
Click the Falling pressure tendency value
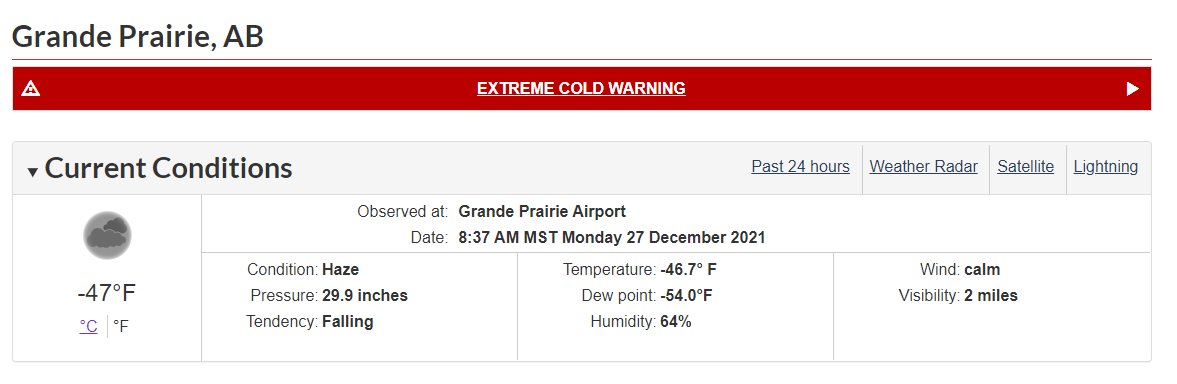pos(348,322)
